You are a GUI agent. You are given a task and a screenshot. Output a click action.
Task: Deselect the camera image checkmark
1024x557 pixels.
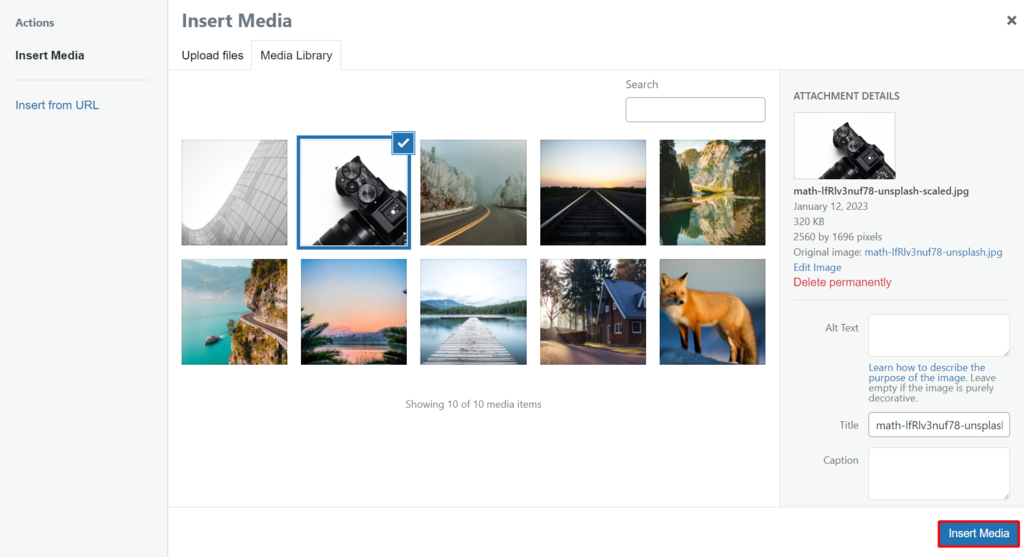pos(402,143)
